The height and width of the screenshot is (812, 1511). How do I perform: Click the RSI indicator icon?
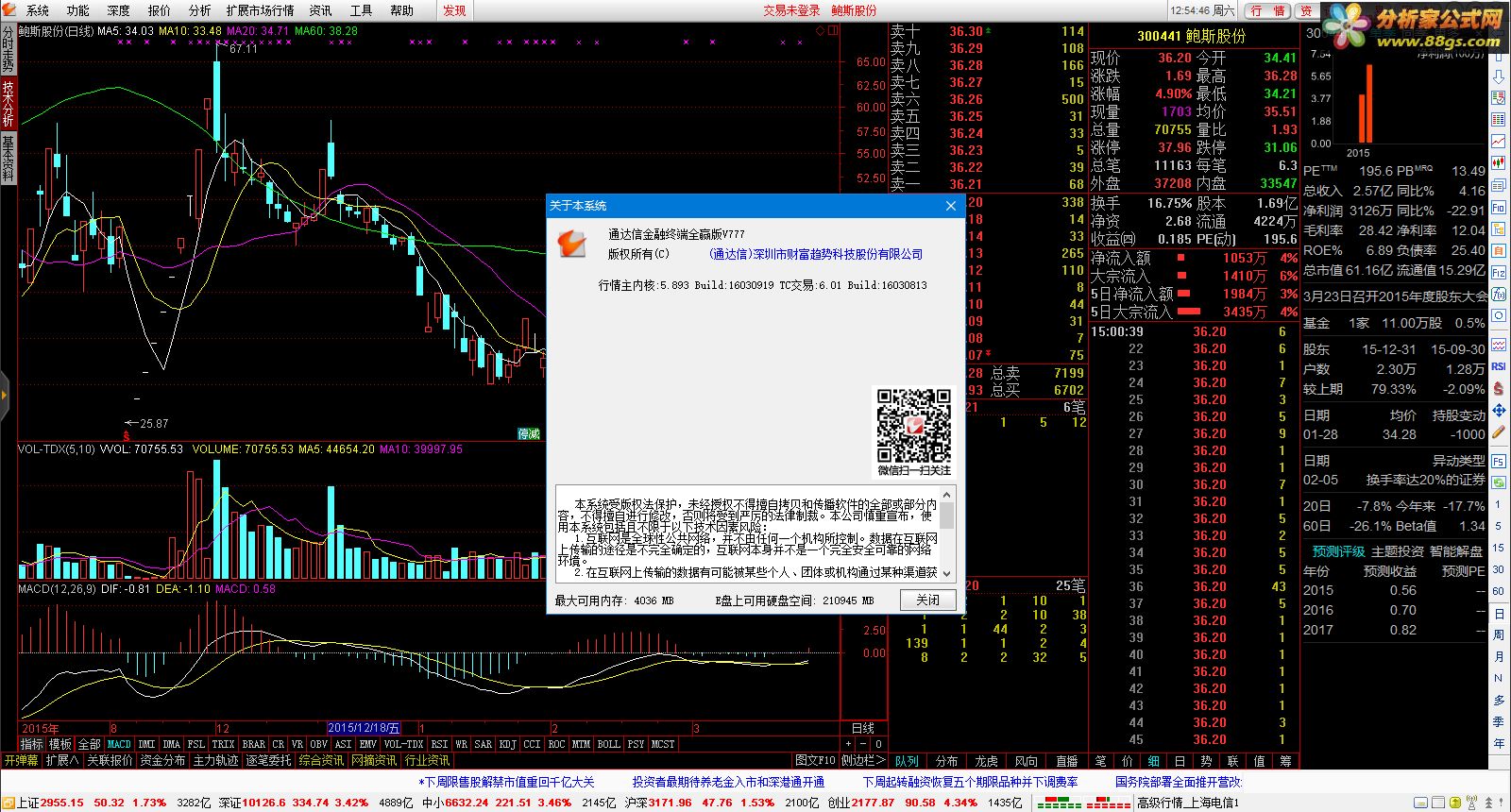(x=1499, y=366)
